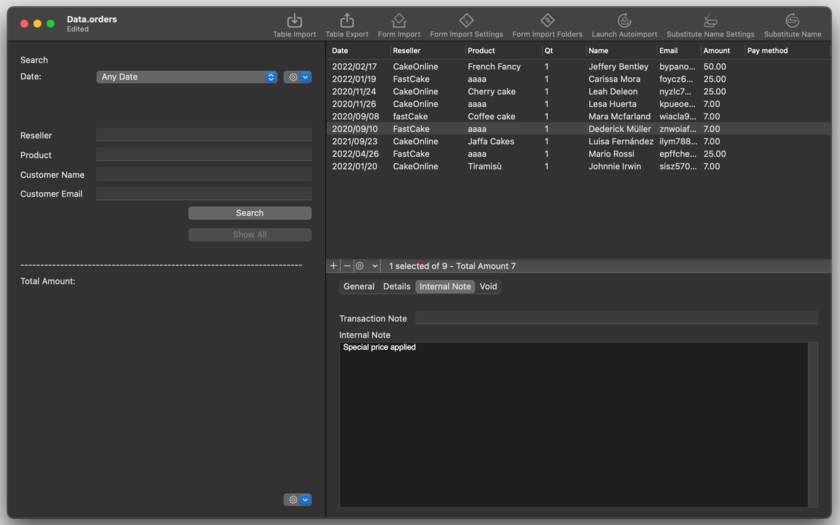Viewport: 840px width, 525px height.
Task: Click the Coffee cake product cell
Action: pos(491,116)
